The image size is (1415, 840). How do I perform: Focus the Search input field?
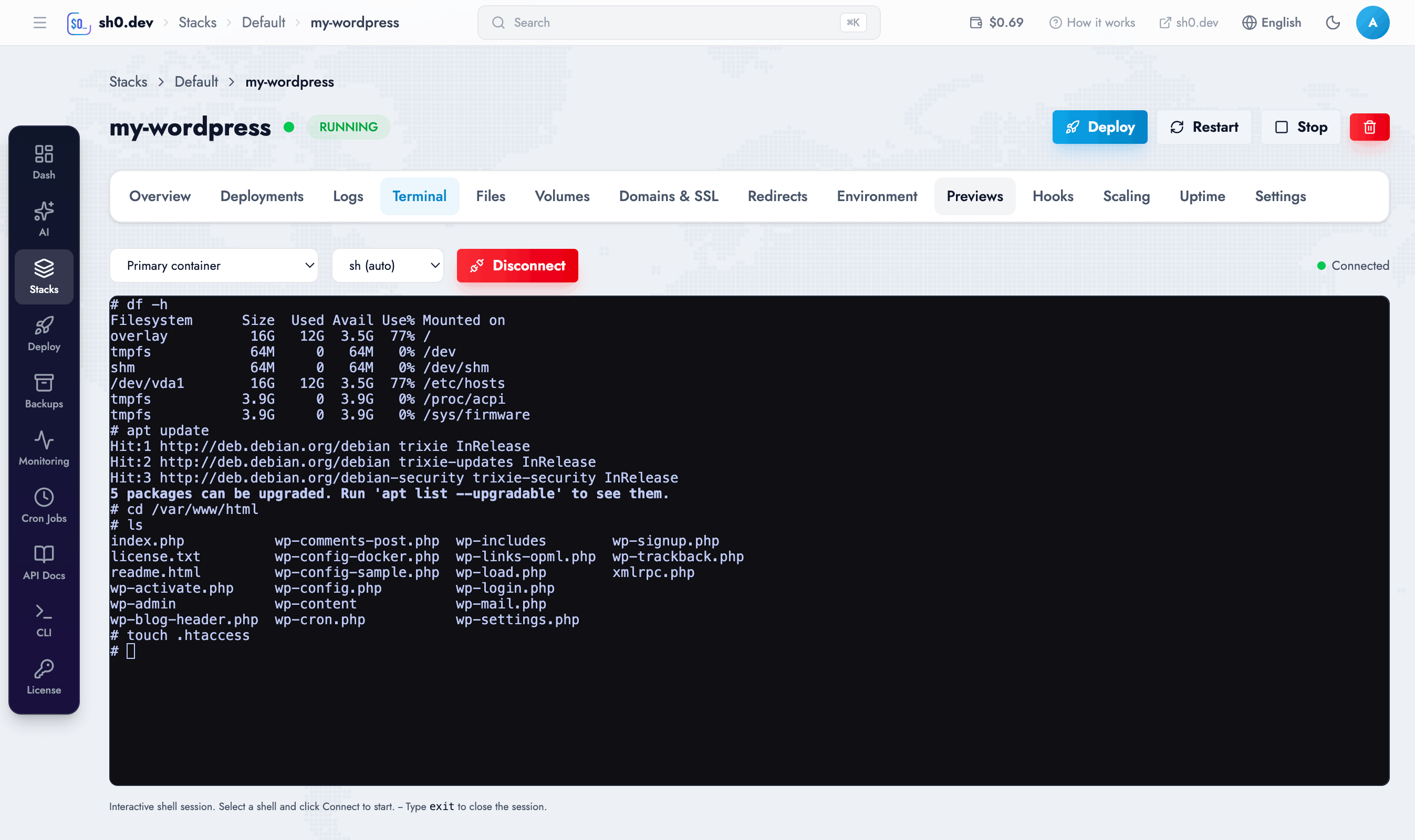678,23
